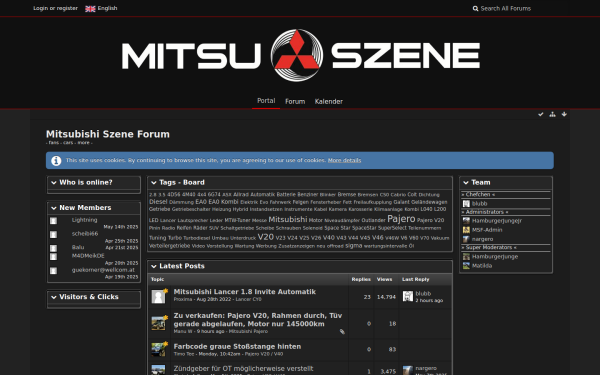Click the checkmark mark-all-read icon
Image resolution: width=600 pixels, height=375 pixels.
(x=541, y=114)
